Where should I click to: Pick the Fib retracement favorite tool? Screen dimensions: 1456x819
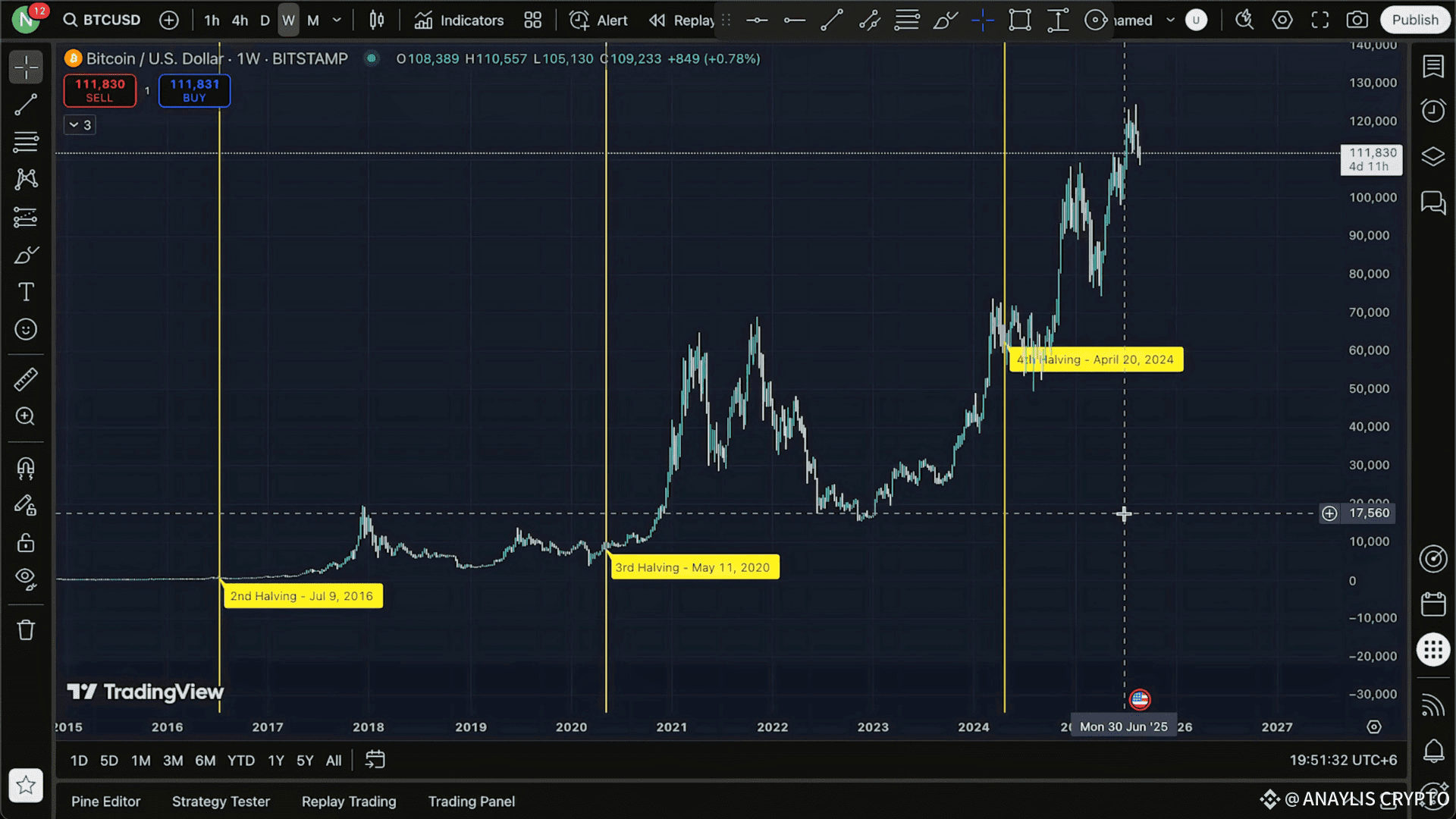(907, 20)
